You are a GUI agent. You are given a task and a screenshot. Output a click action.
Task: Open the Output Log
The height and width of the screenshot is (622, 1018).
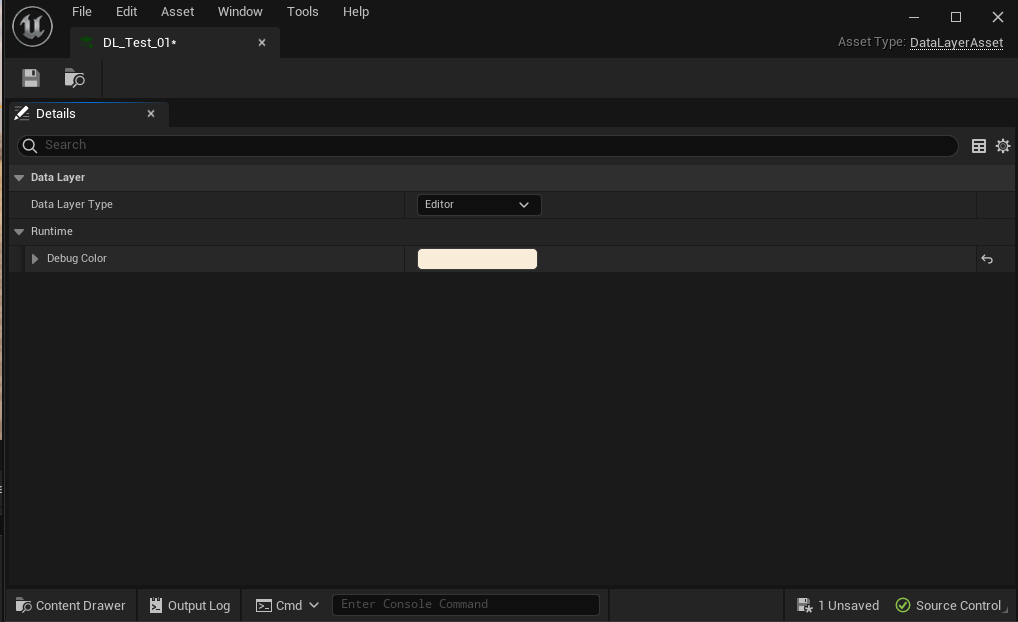[x=190, y=605]
